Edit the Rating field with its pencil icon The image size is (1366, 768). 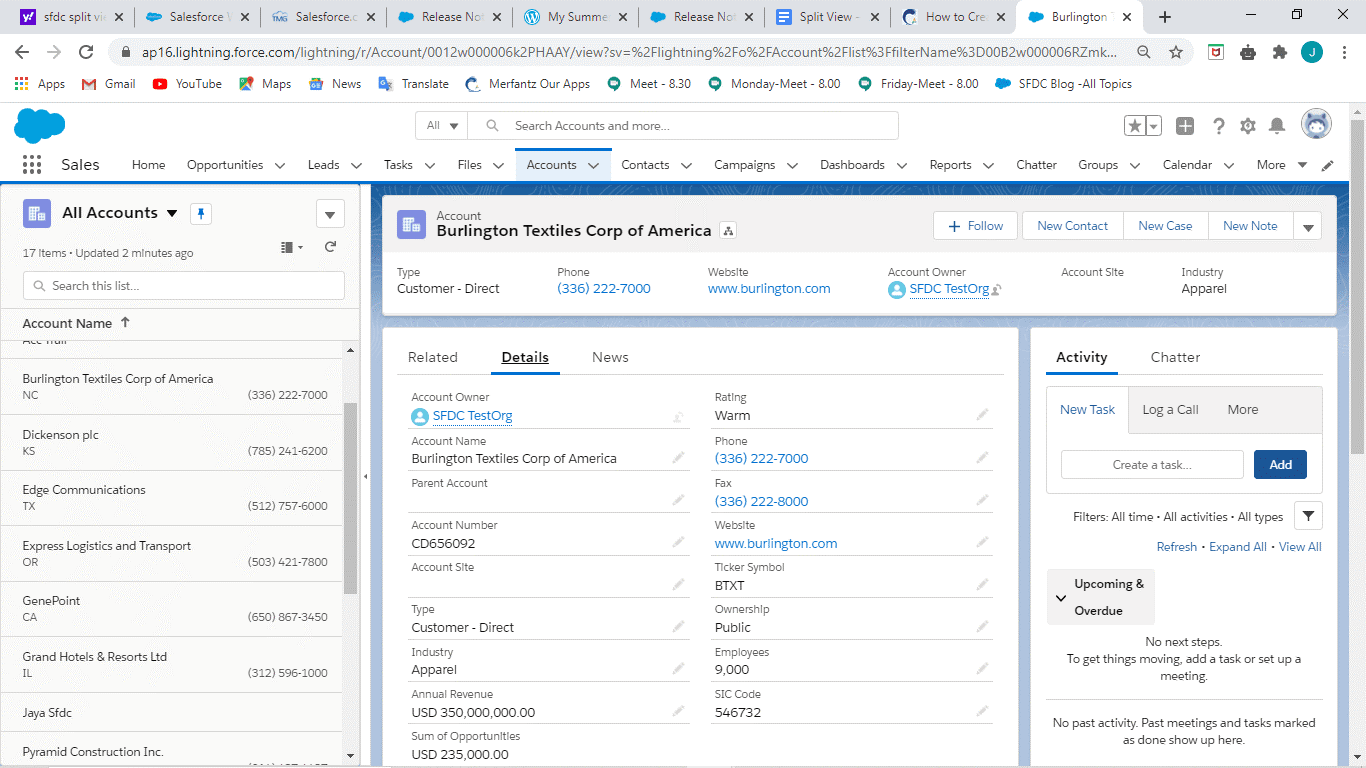coord(981,414)
